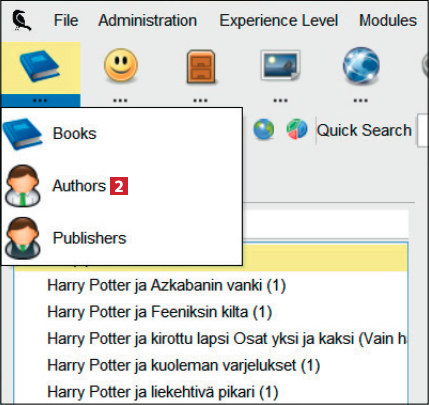Open the Modules menu

click(x=388, y=20)
